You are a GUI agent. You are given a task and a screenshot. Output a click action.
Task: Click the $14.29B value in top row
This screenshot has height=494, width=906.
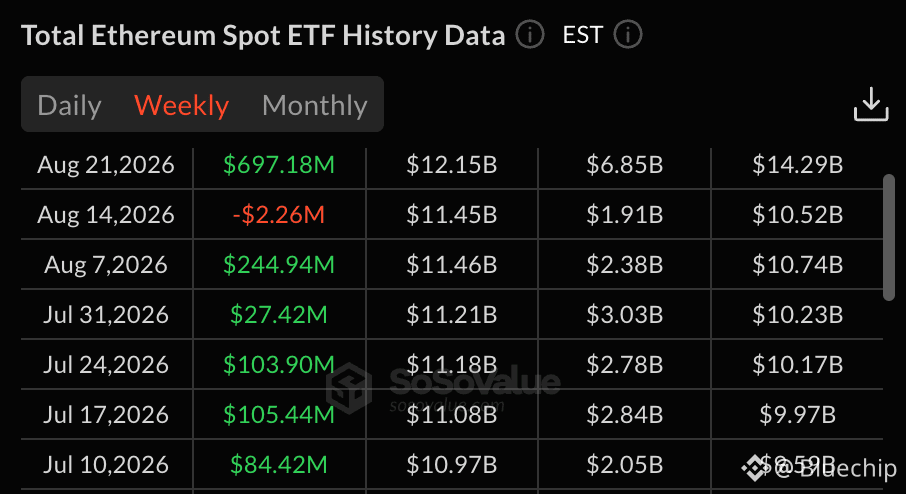pos(797,165)
